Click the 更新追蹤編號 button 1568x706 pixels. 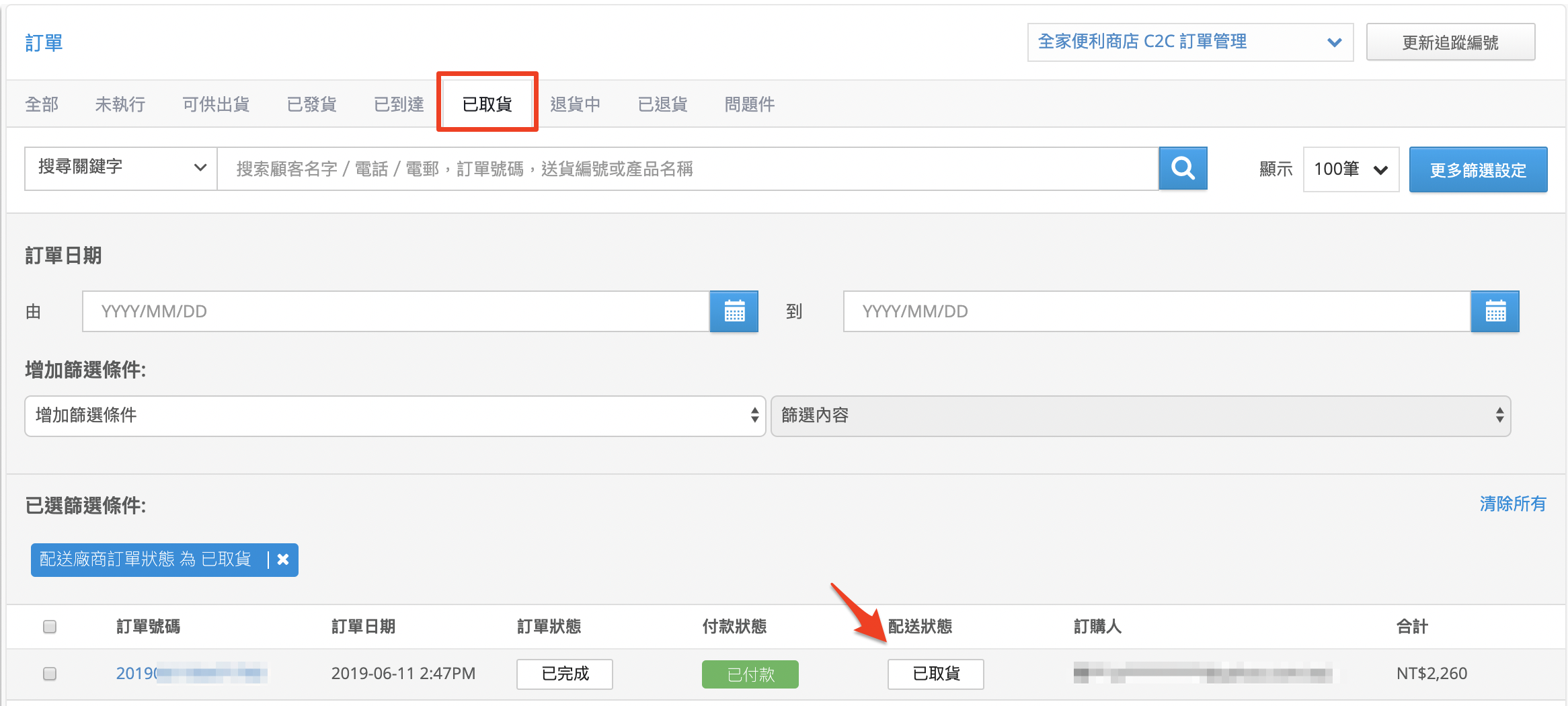click(1450, 42)
